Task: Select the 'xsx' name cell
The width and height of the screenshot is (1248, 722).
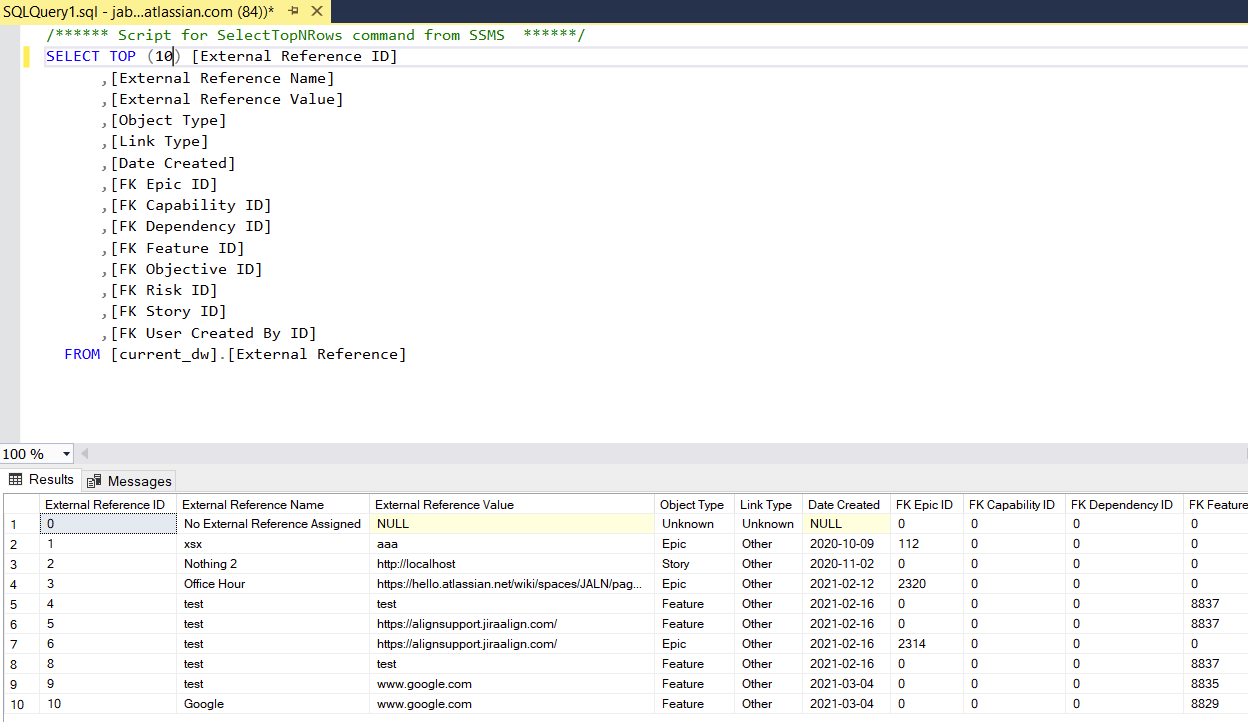Action: pyautogui.click(x=273, y=544)
